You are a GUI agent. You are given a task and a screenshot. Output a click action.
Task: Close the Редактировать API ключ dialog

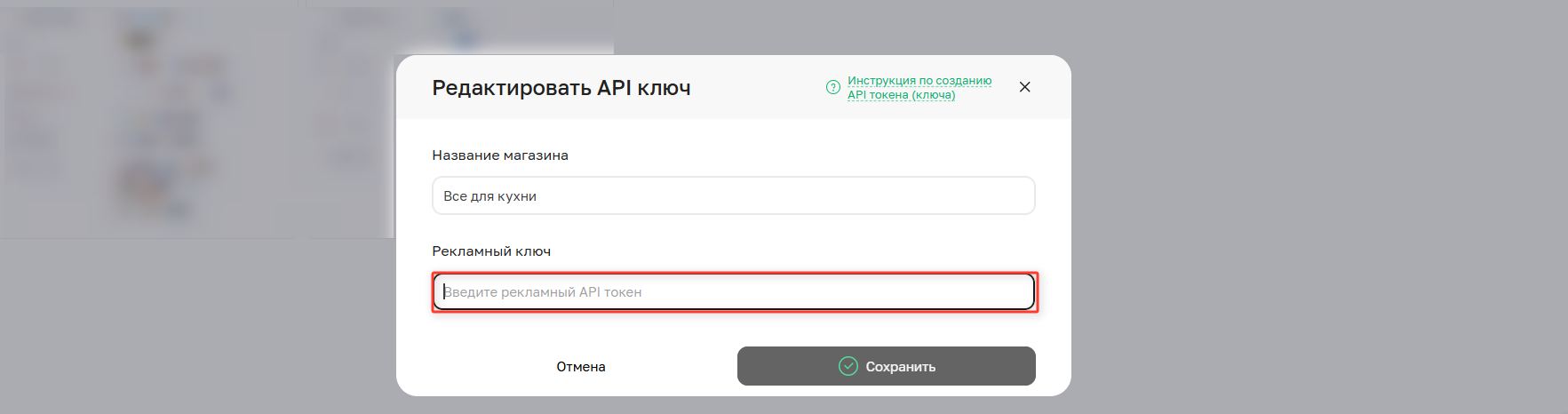click(1024, 87)
